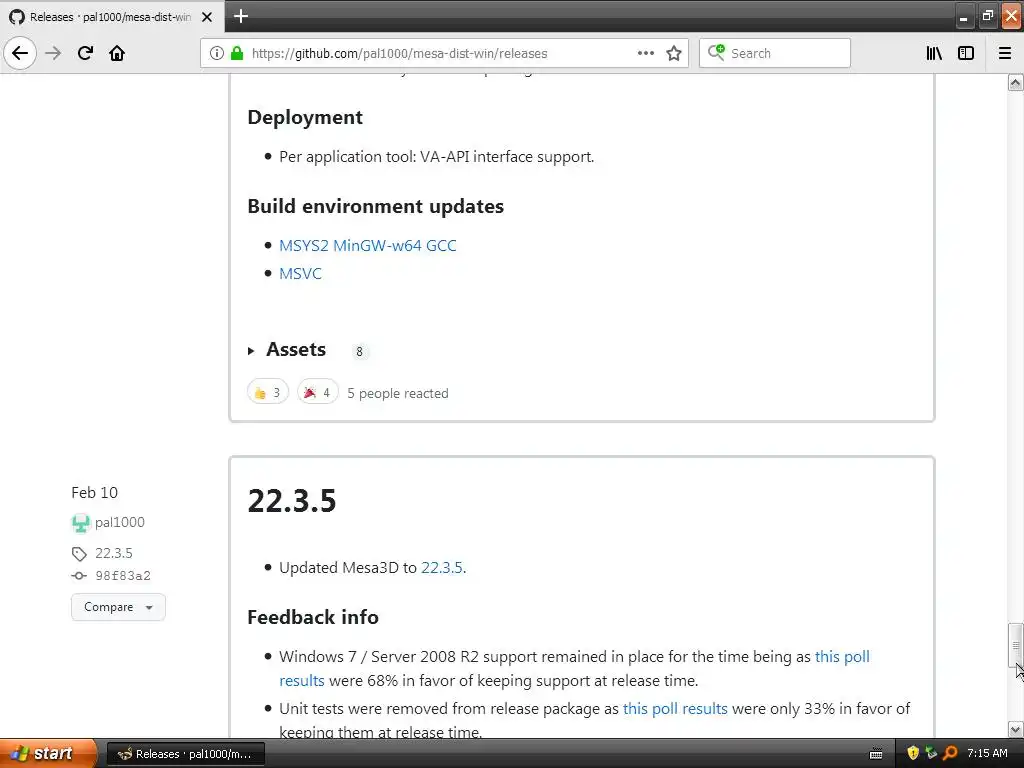1024x768 pixels.
Task: Click the Feb 10 release date
Action: (x=95, y=492)
